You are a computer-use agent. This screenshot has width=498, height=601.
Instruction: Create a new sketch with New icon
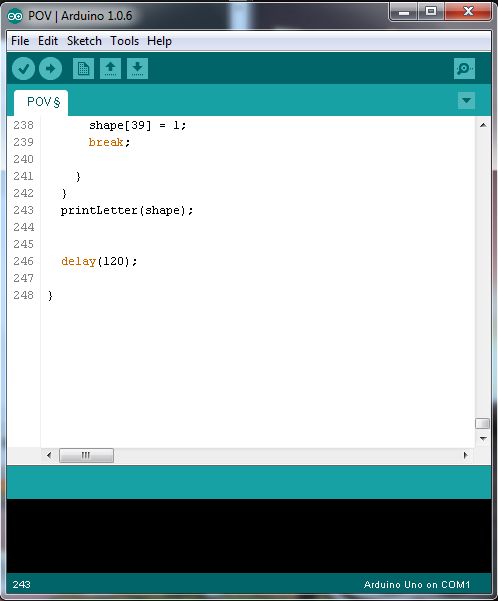pos(83,69)
